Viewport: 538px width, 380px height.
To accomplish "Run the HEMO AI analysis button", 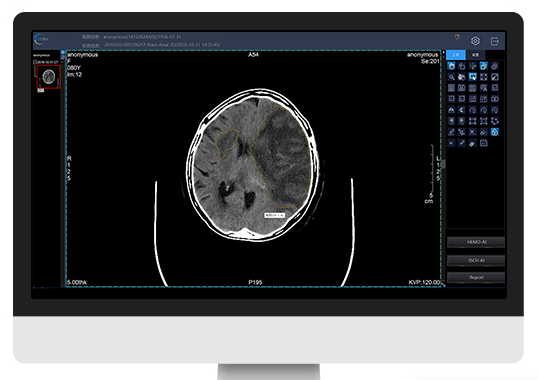I will coord(476,242).
